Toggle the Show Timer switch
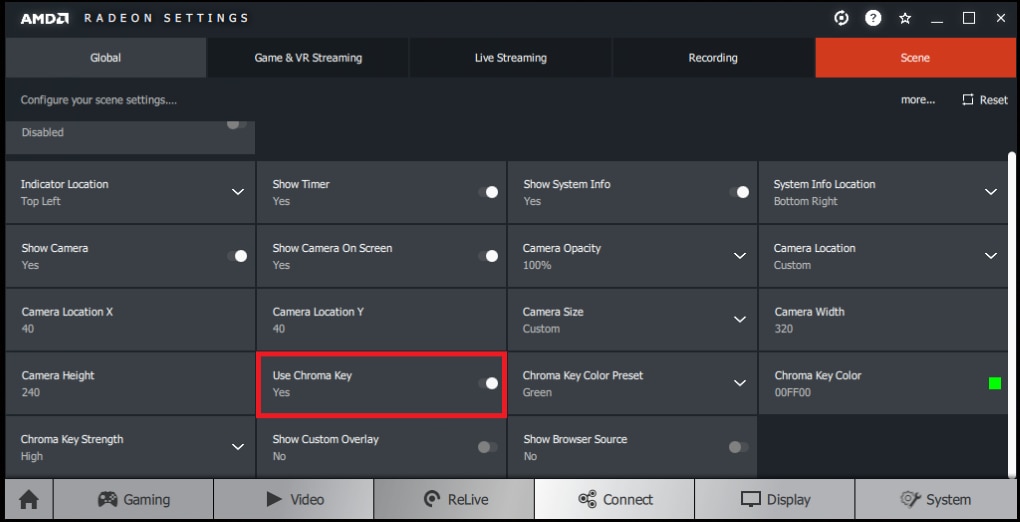 (488, 192)
